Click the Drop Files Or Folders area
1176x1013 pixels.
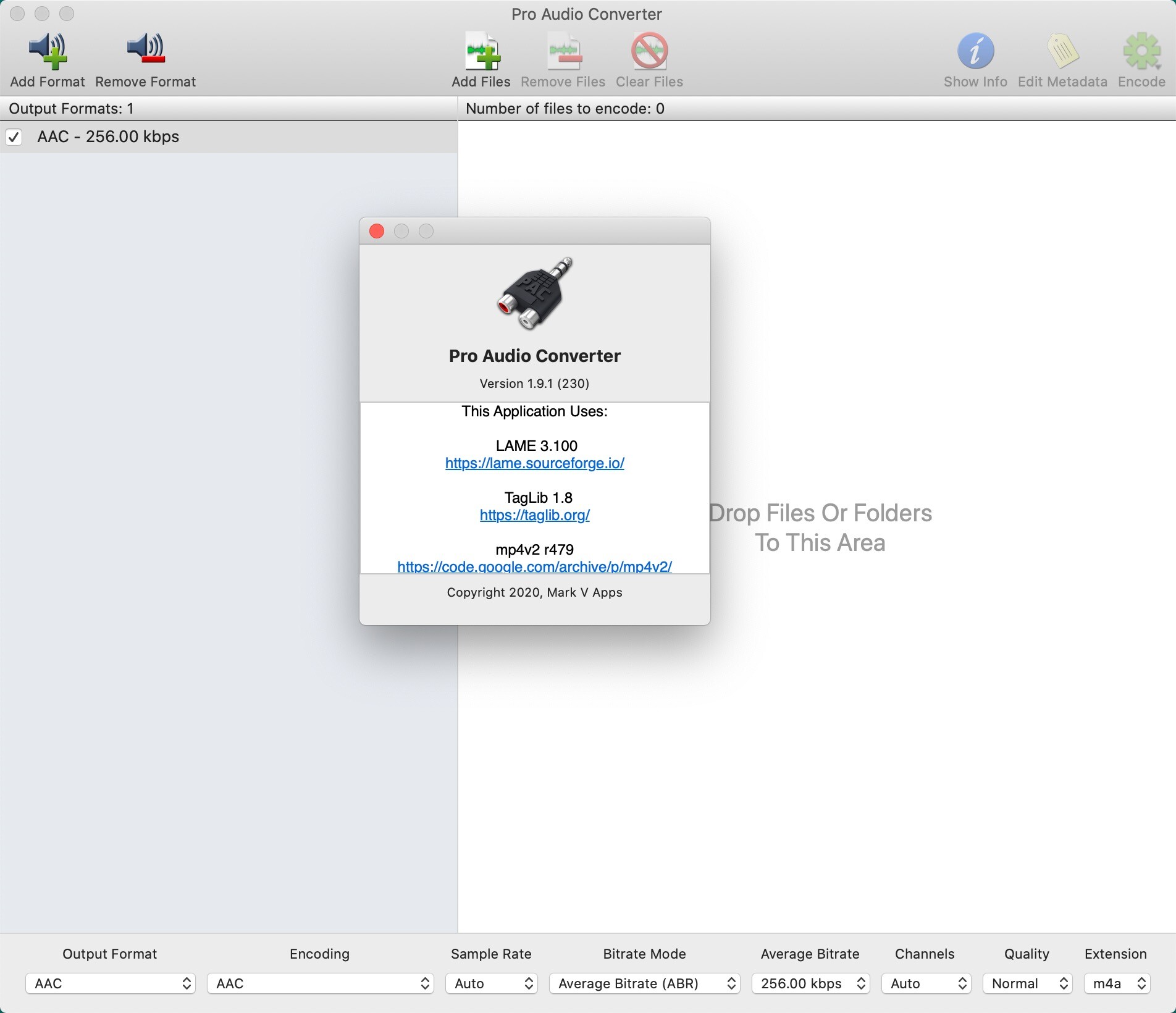tap(820, 528)
